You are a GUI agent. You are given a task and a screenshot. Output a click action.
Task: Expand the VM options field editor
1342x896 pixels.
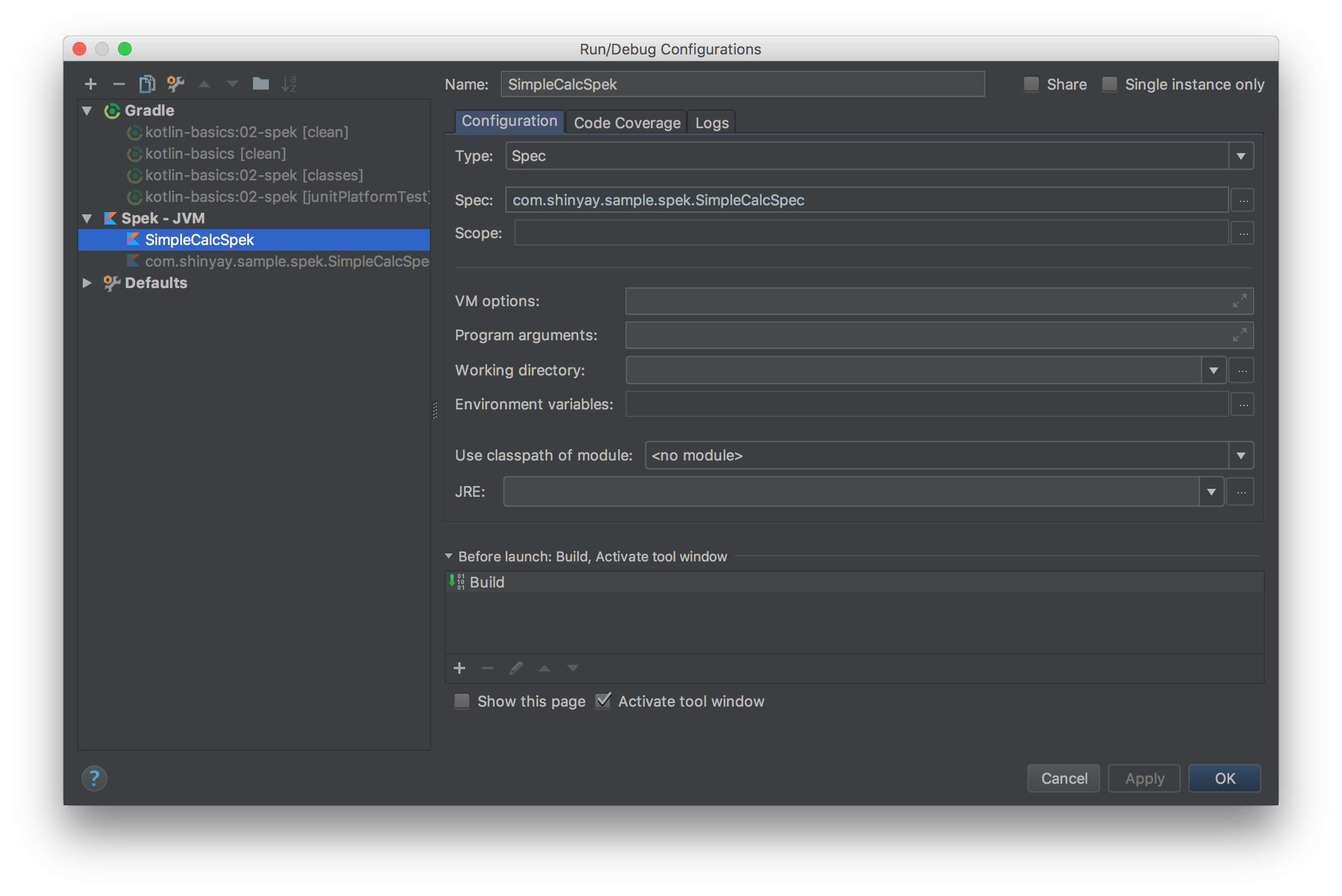point(1239,301)
